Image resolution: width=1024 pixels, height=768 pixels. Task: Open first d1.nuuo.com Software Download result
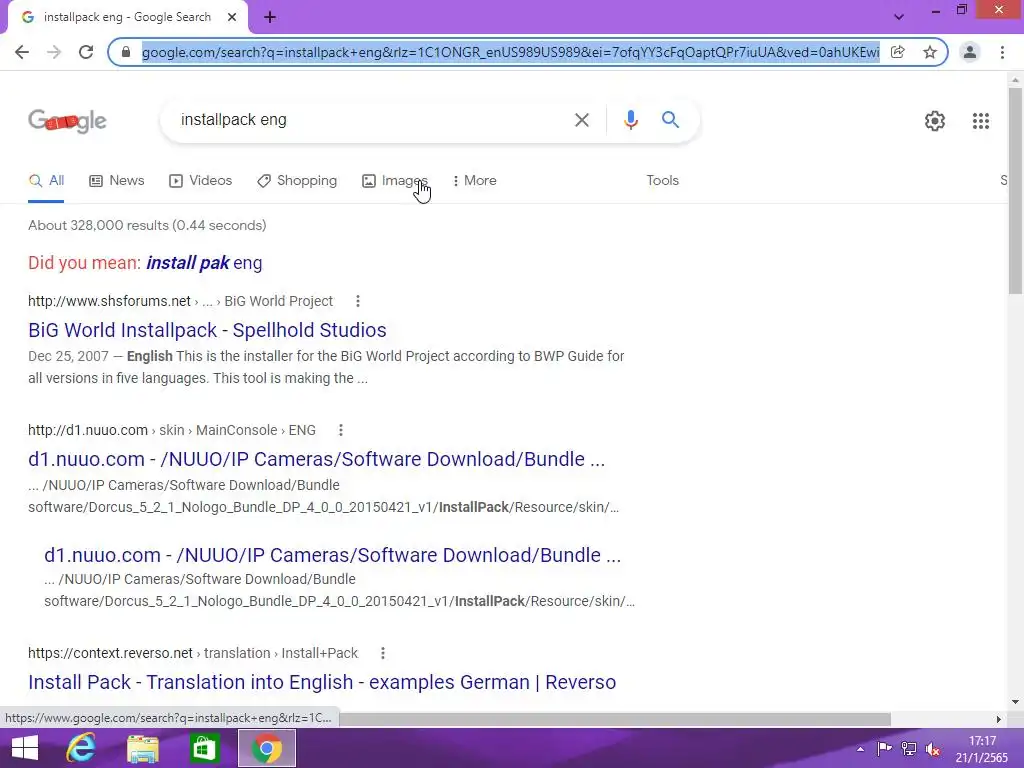(x=317, y=459)
